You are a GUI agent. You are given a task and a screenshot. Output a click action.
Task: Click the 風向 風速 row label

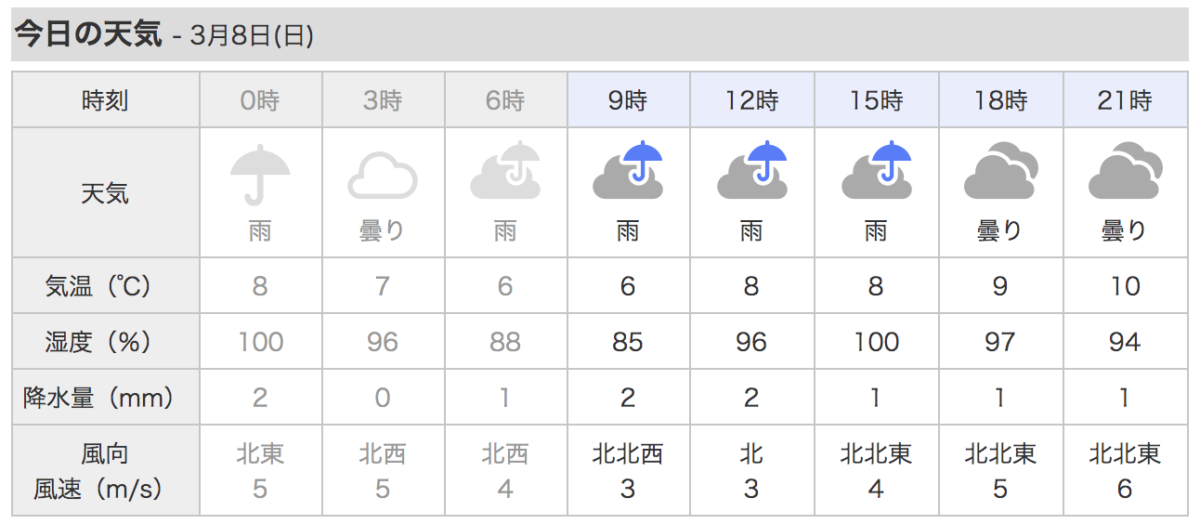click(x=105, y=472)
